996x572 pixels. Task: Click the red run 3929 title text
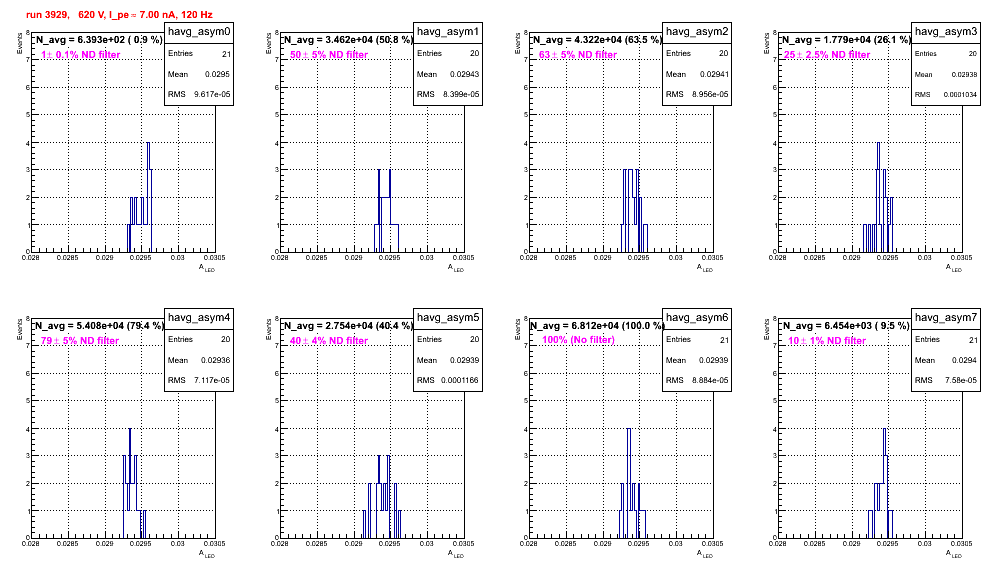click(x=119, y=14)
